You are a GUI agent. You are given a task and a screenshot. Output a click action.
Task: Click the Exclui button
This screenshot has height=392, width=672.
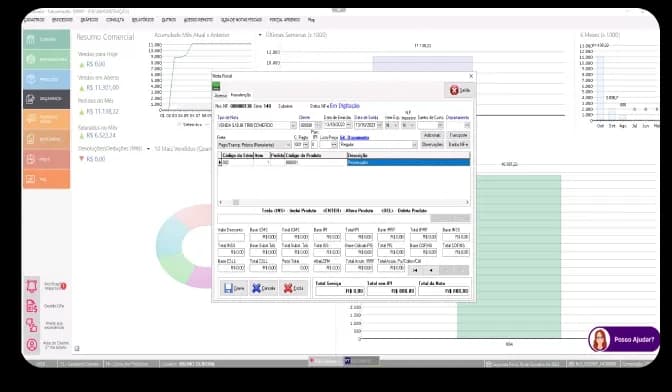294,288
